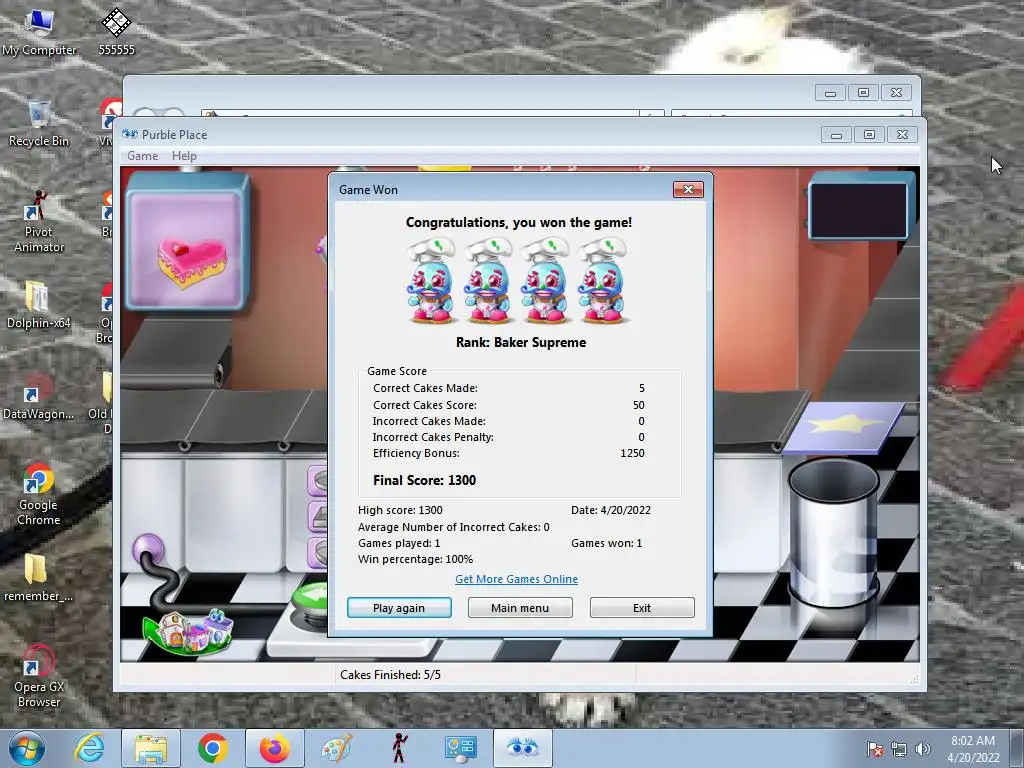Maximize the Purble Place window

(x=869, y=135)
